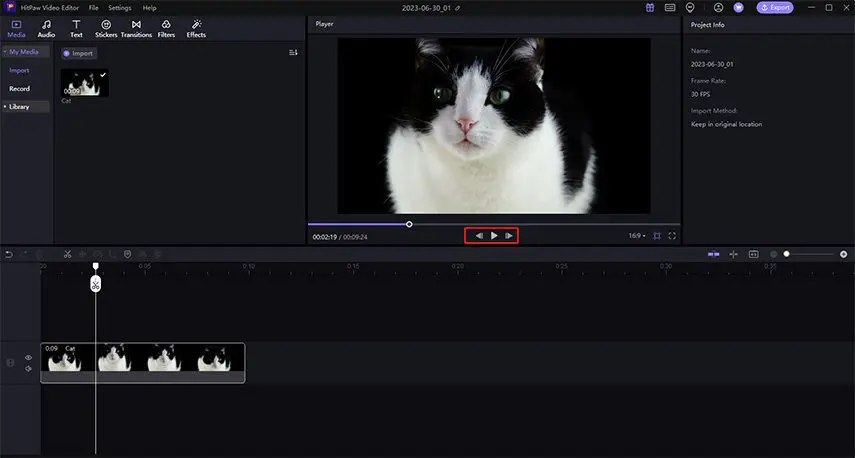Open the Transitions panel
855x458 pixels.
click(x=136, y=27)
